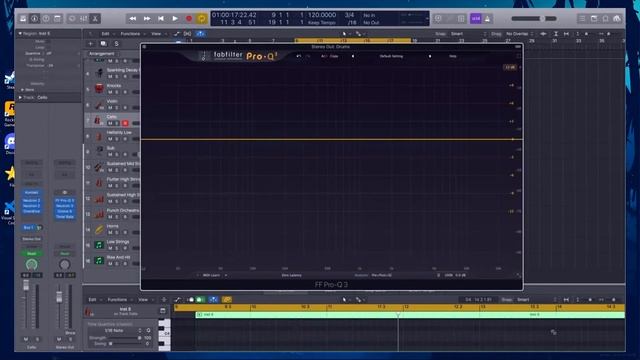Click the Fast Forward transport button
The width and height of the screenshot is (640, 360).
pyautogui.click(x=147, y=18)
